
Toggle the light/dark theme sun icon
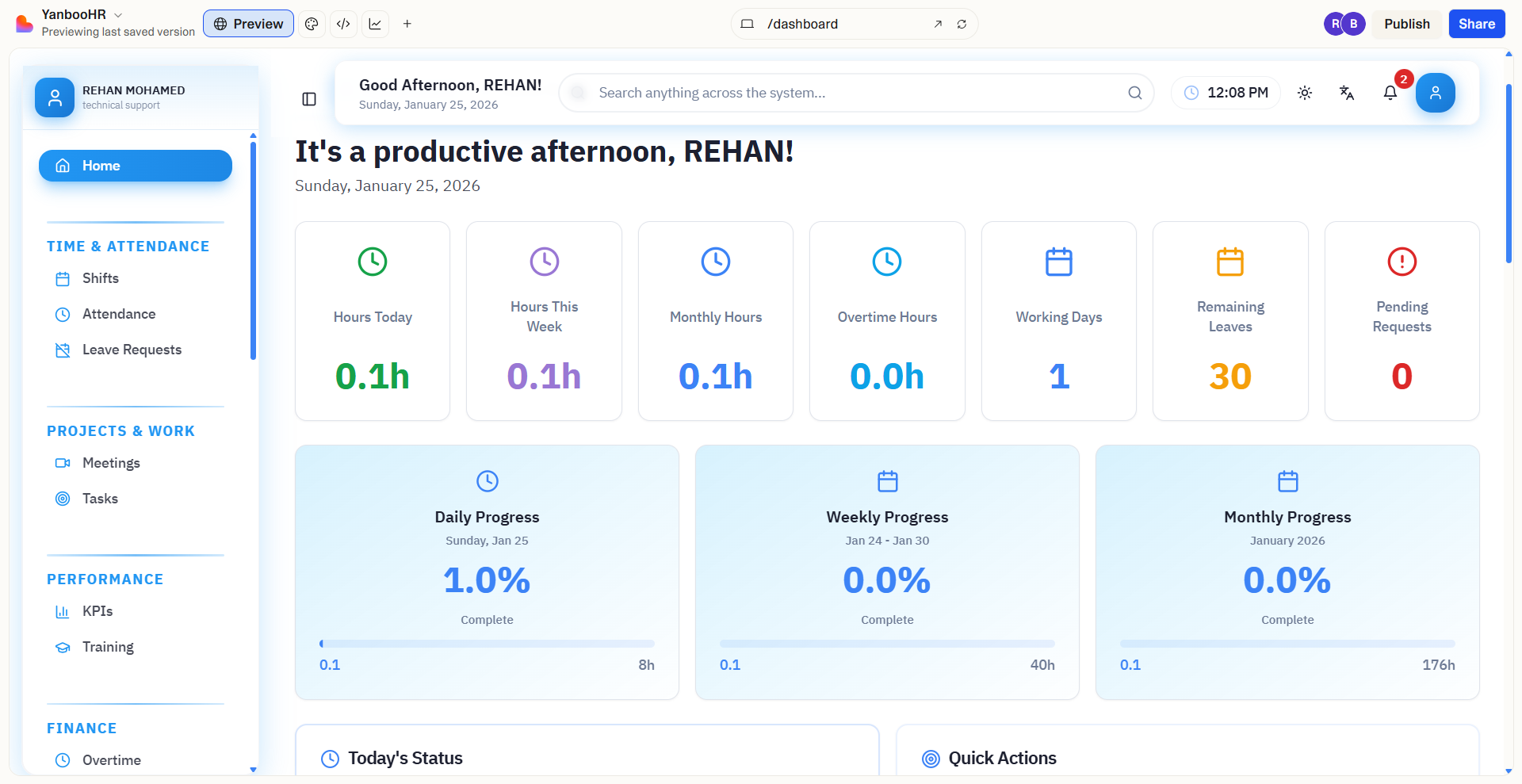click(x=1305, y=93)
